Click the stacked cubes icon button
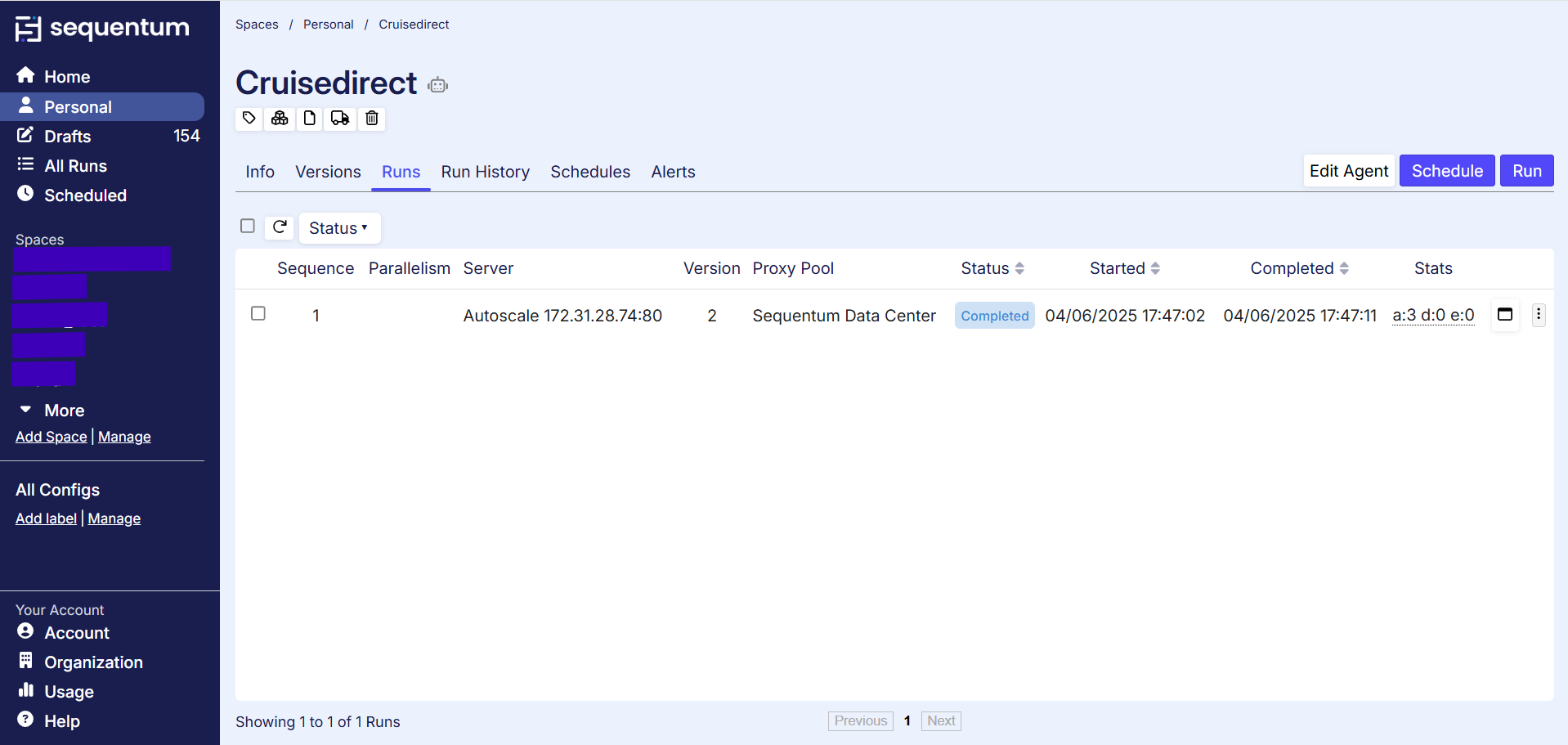The width and height of the screenshot is (1568, 745). pos(280,119)
